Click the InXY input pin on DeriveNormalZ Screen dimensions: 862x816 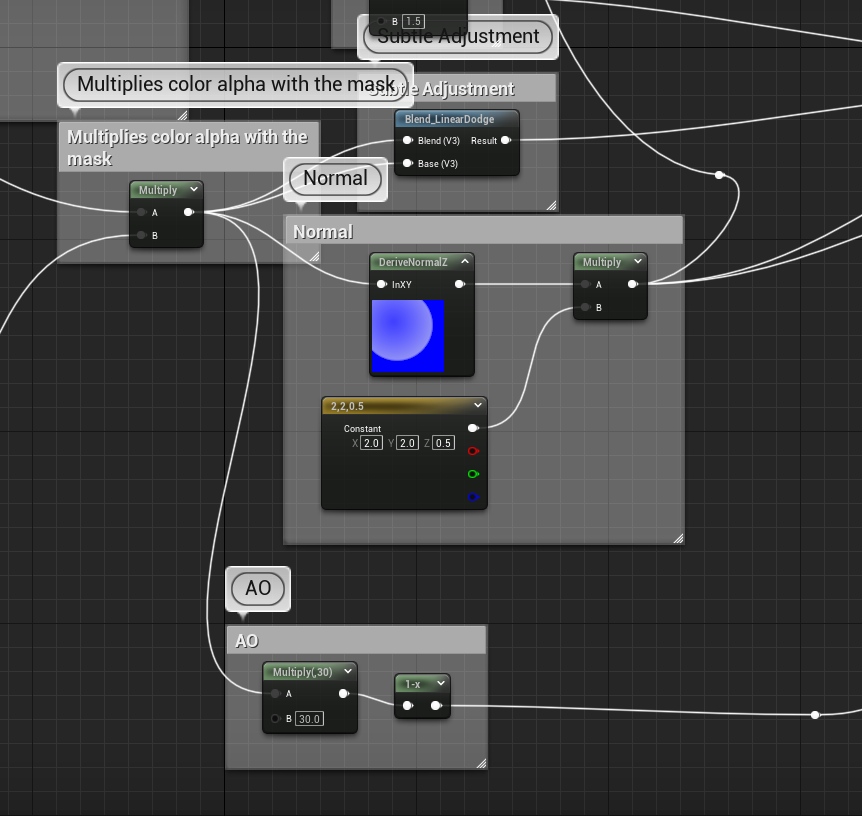[382, 284]
